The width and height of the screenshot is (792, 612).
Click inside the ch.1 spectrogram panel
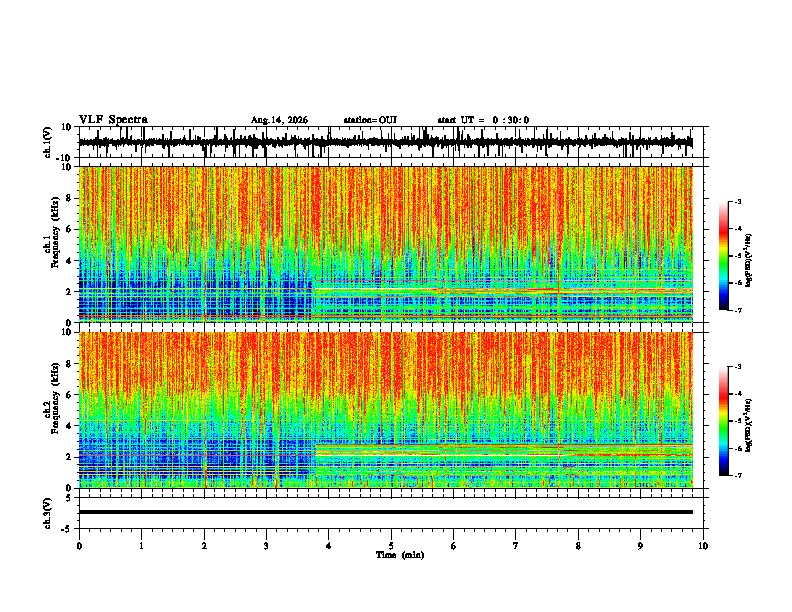click(386, 244)
